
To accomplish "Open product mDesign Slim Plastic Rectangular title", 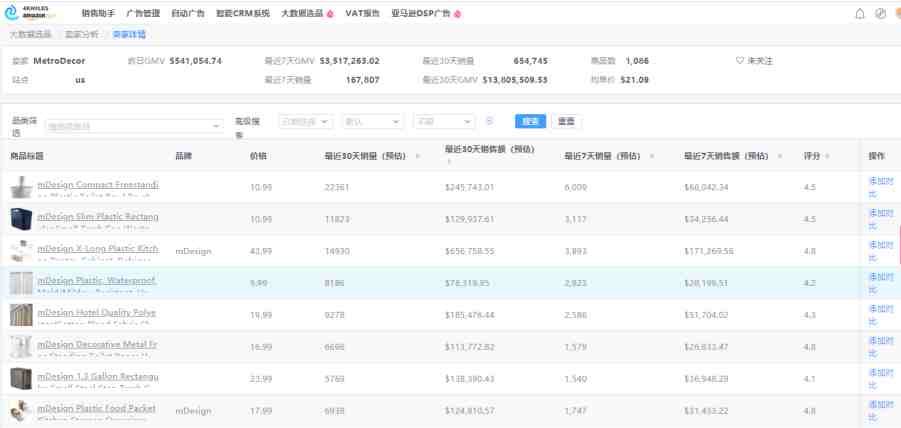I will [x=98, y=217].
